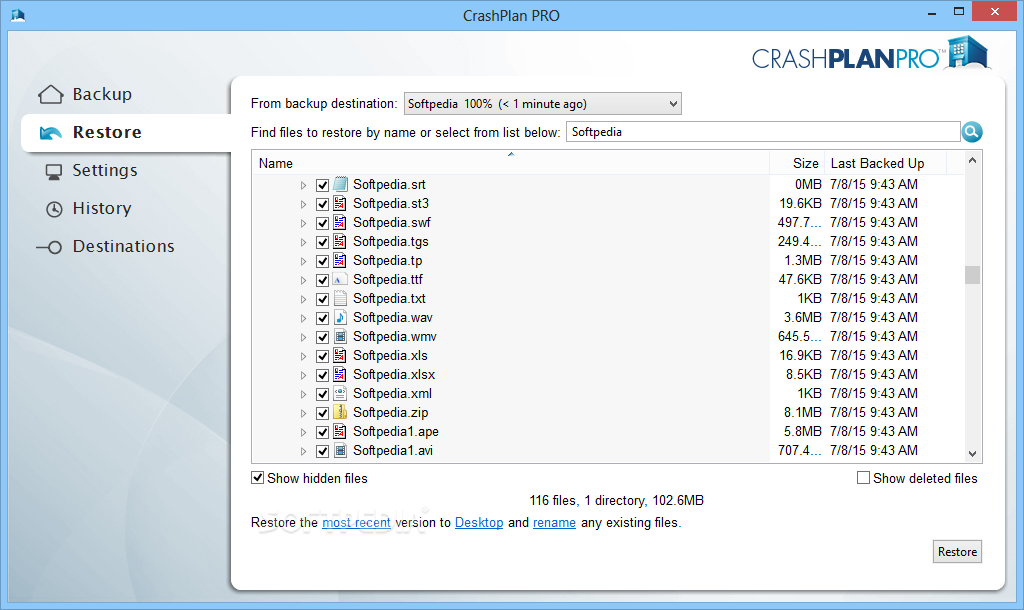Uncheck the Softpedia.swf checkbox
1024x610 pixels.
322,223
